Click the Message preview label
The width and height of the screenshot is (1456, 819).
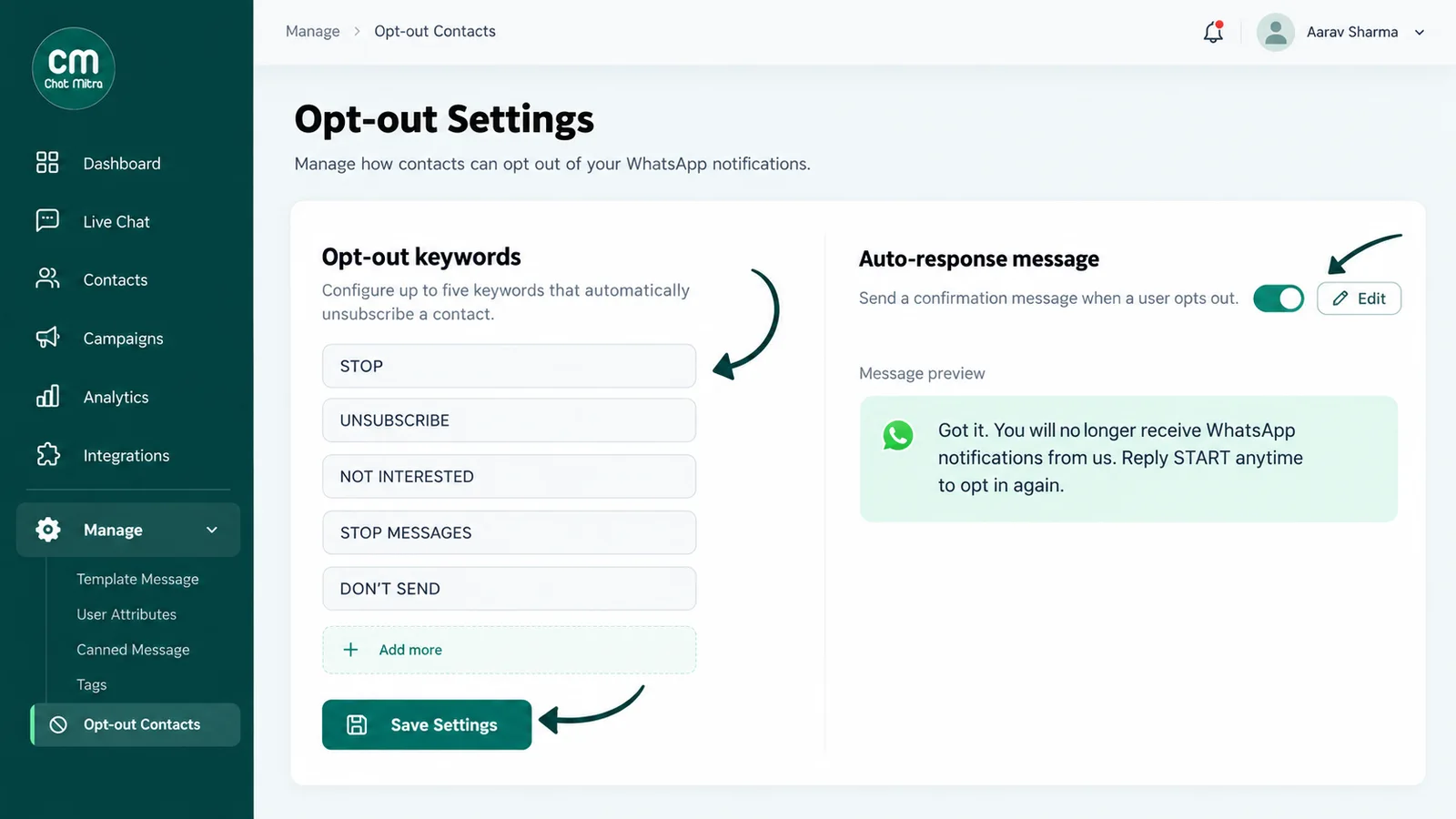(922, 373)
